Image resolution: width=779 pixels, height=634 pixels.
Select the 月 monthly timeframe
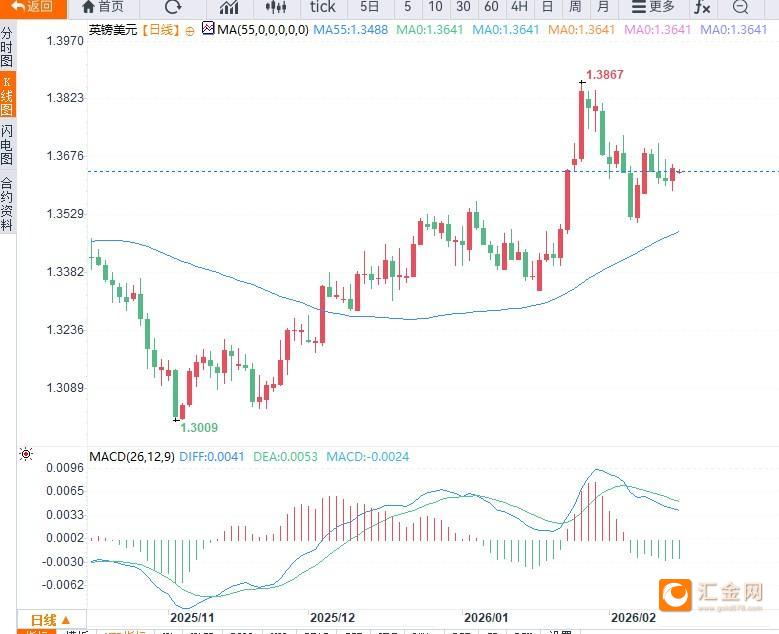click(x=603, y=7)
